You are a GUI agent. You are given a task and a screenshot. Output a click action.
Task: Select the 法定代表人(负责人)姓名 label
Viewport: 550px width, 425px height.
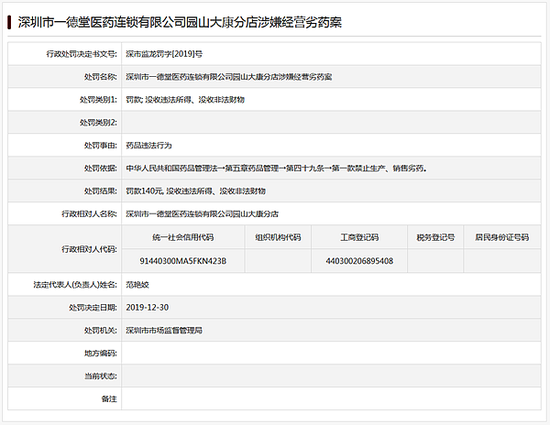point(75,284)
